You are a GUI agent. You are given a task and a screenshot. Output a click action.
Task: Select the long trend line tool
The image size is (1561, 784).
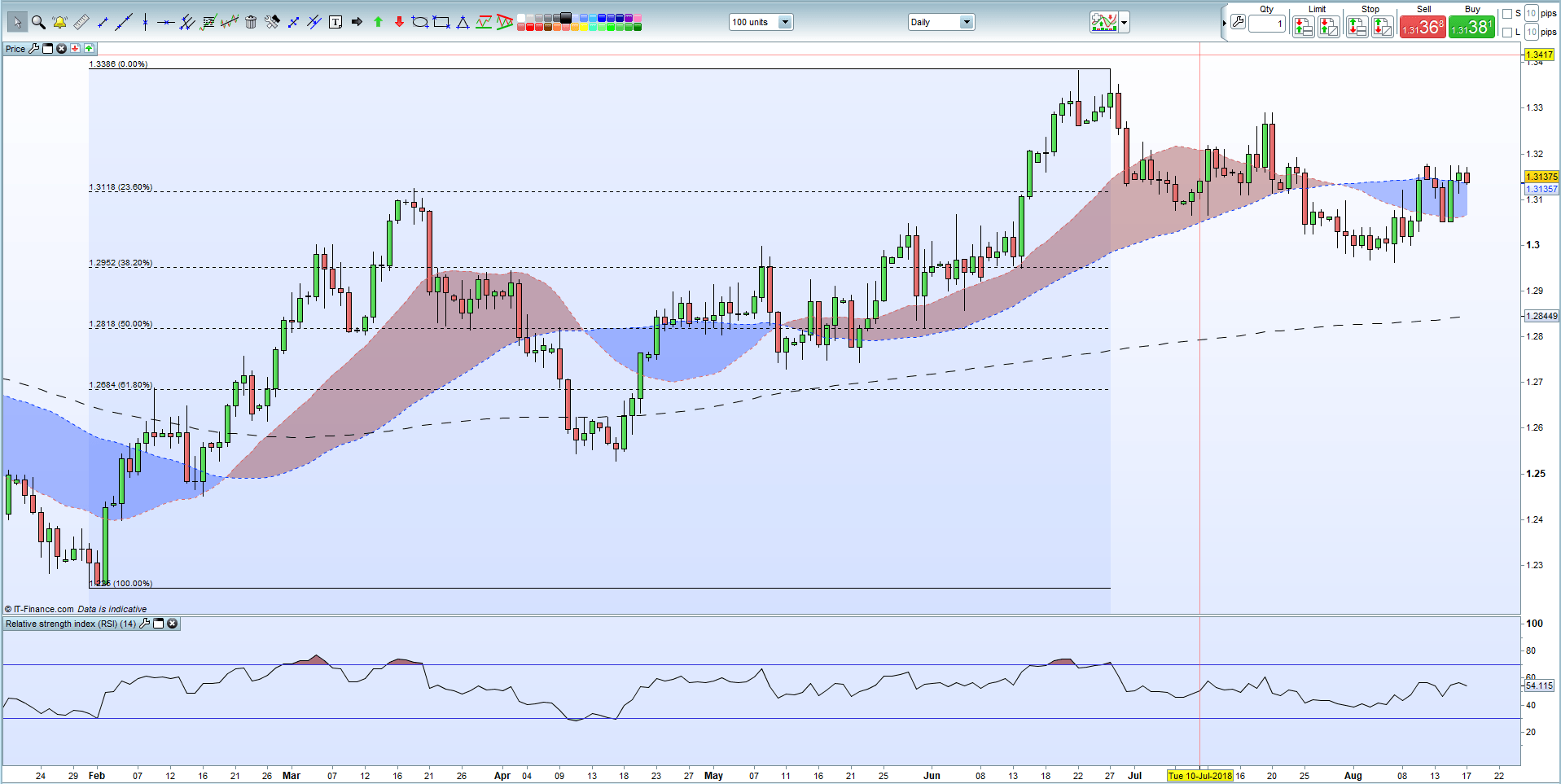tap(124, 22)
